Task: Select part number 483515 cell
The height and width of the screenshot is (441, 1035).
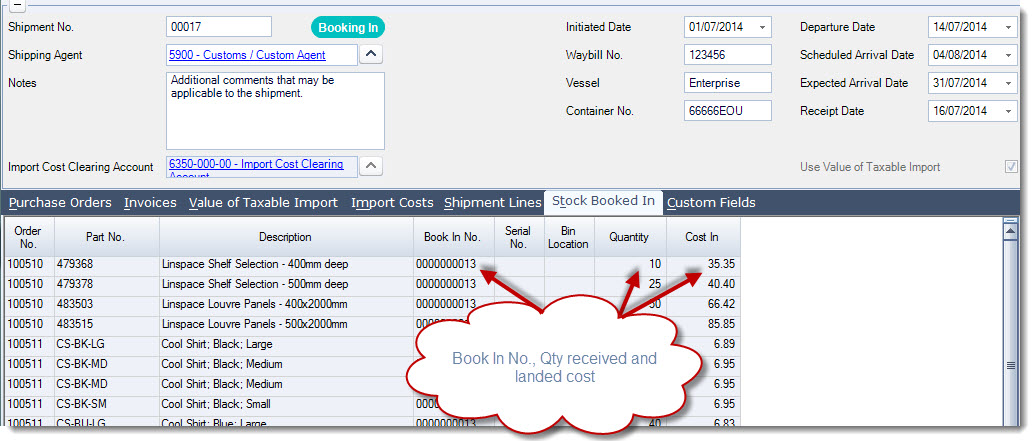Action: 106,324
